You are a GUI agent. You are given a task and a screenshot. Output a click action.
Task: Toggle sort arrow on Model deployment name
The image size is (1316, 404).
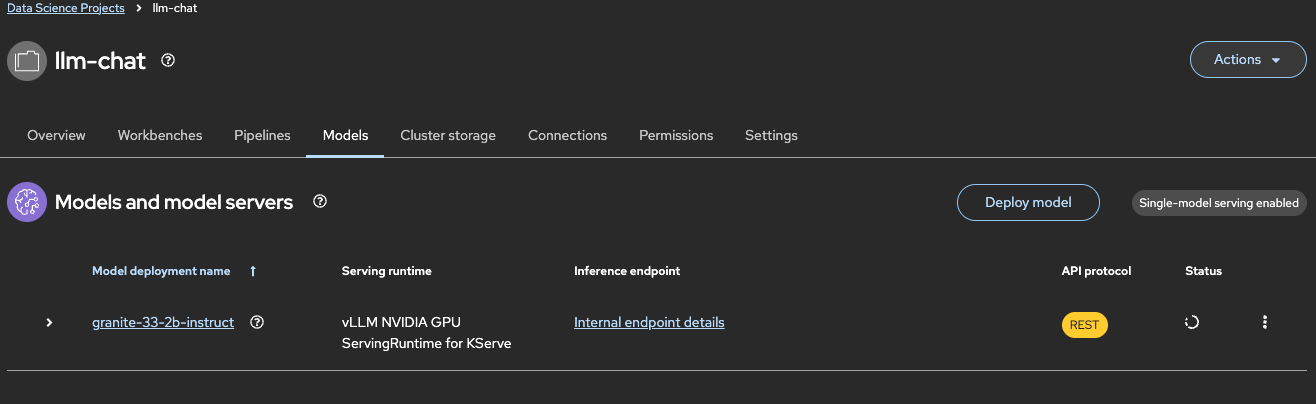click(x=253, y=271)
